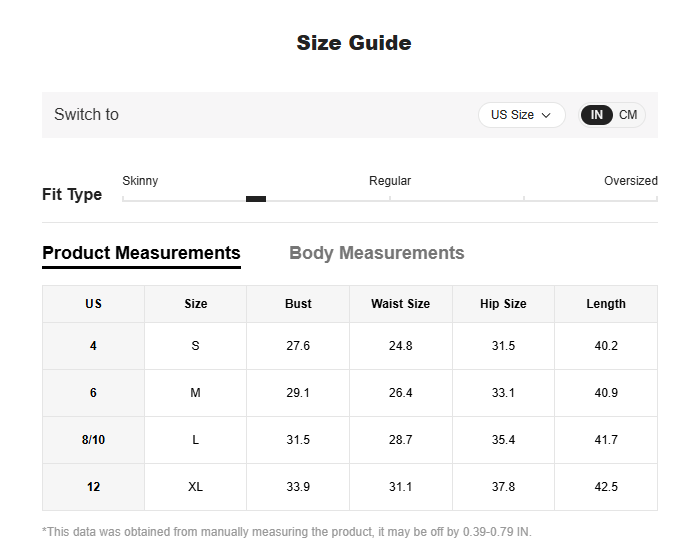Click waist value 28.7
This screenshot has height=553, width=690.
pos(400,440)
